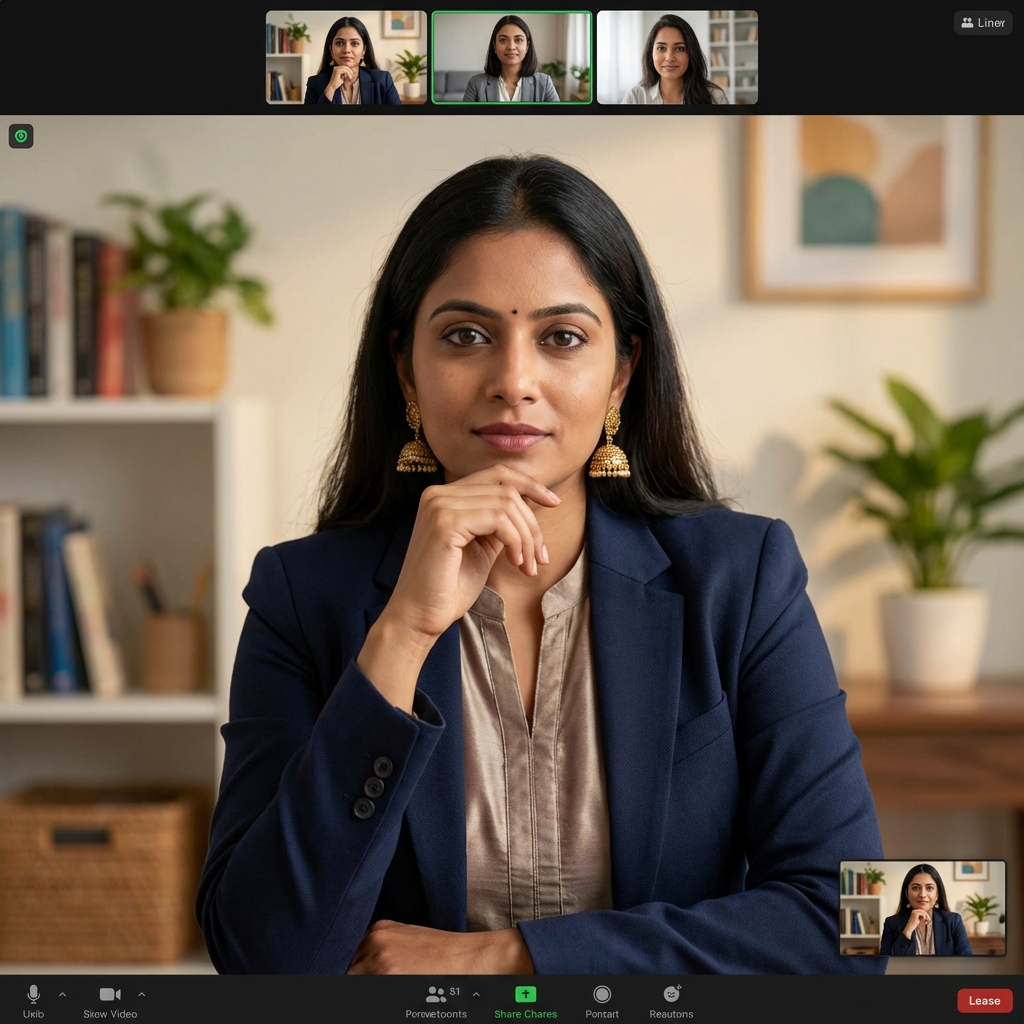Click the red Lease button
Image resolution: width=1024 pixels, height=1024 pixels.
984,1000
